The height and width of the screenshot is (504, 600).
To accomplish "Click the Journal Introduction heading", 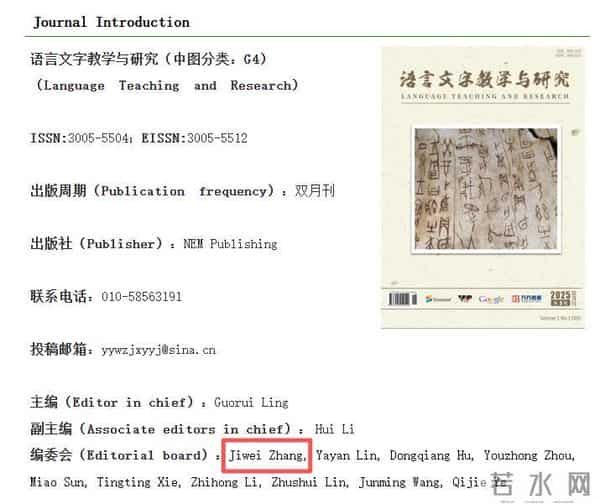I will pos(111,22).
